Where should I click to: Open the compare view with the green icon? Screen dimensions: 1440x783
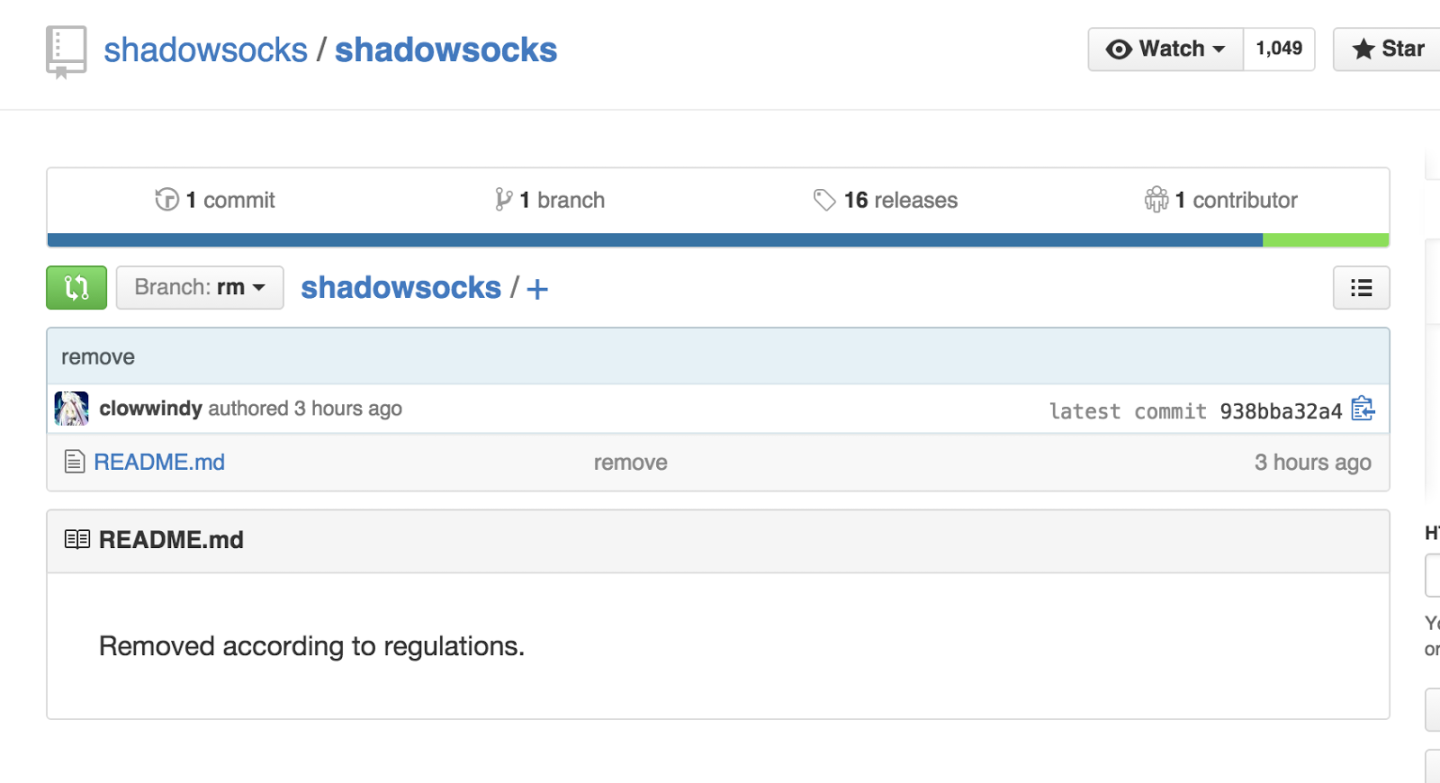(x=76, y=287)
